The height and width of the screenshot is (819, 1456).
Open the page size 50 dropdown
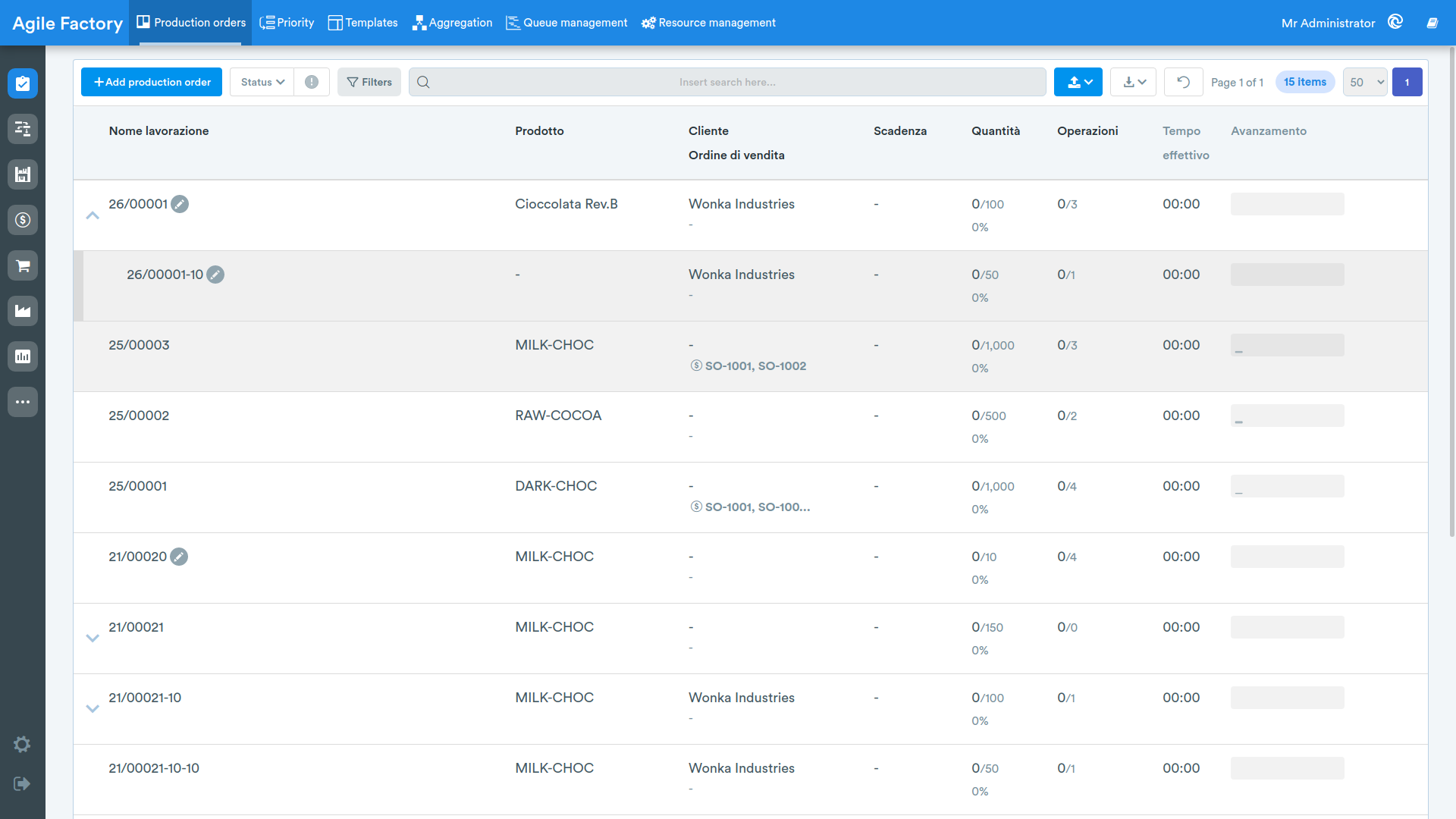[x=1365, y=82]
